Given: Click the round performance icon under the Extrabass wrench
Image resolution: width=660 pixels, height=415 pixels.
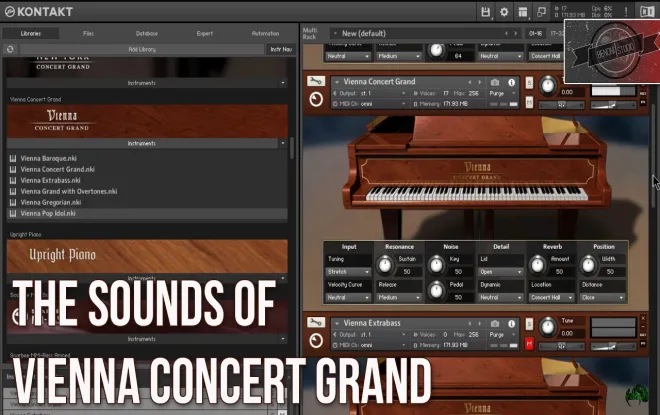Looking at the screenshot, I should pos(316,341).
